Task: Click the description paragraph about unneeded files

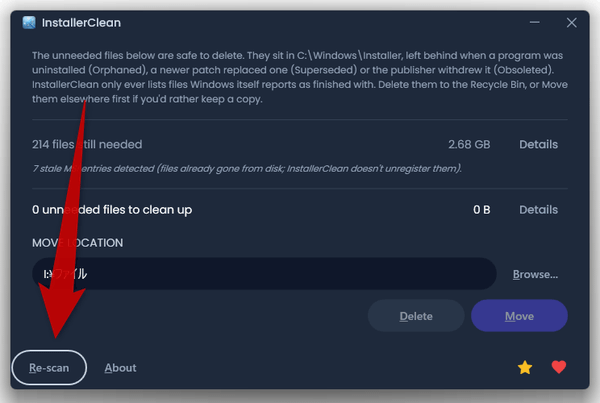Action: (300, 77)
